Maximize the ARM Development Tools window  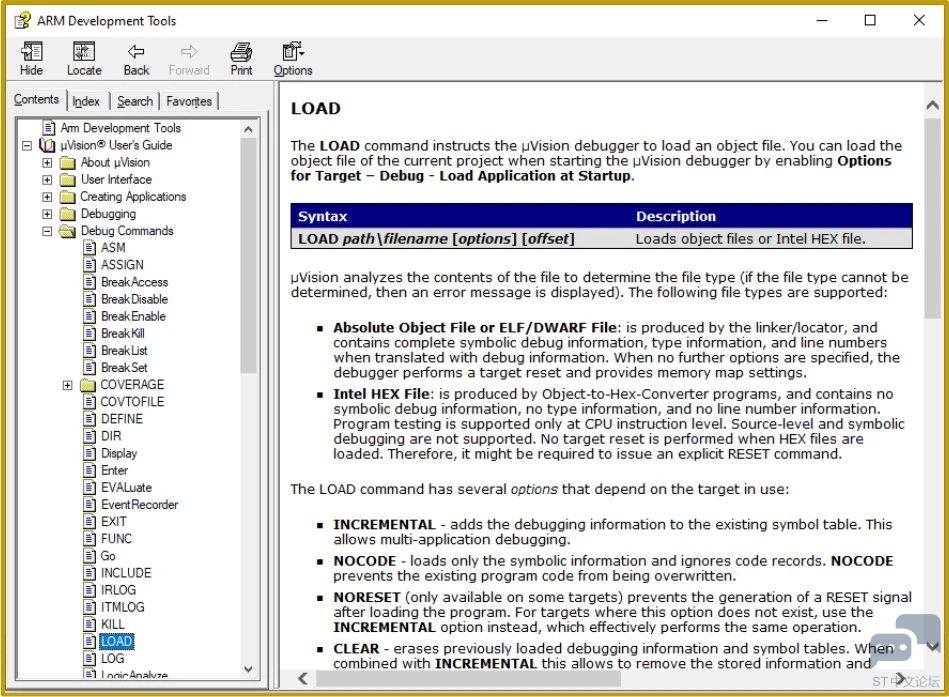(x=870, y=21)
